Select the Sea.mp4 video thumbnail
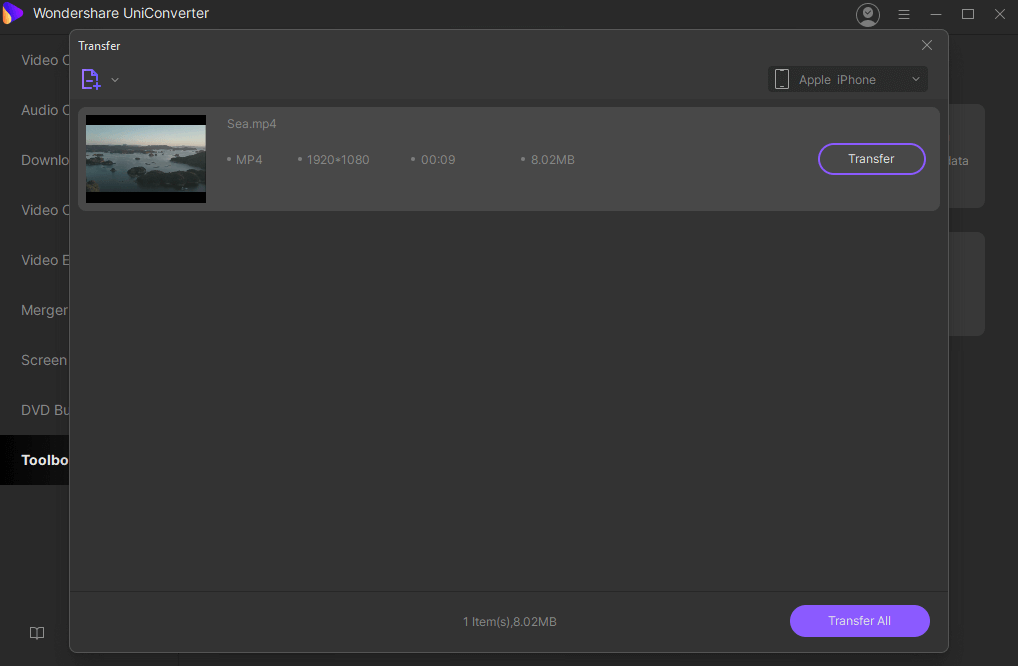 (x=146, y=159)
